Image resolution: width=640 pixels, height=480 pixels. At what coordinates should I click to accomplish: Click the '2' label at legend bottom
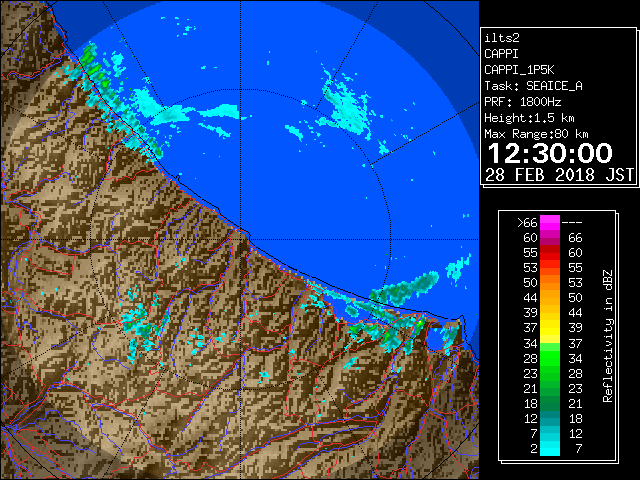[533, 449]
